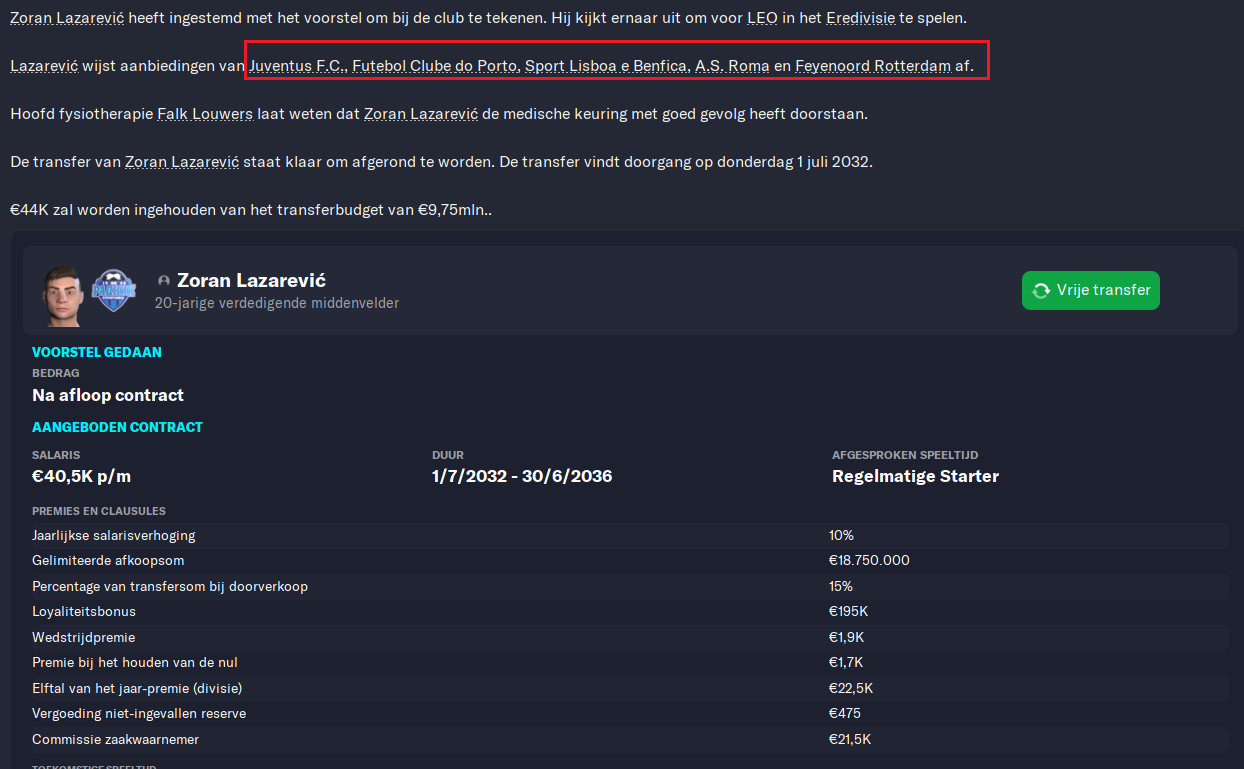The height and width of the screenshot is (769, 1244).
Task: Click the Vrije transfer button
Action: pos(1090,290)
